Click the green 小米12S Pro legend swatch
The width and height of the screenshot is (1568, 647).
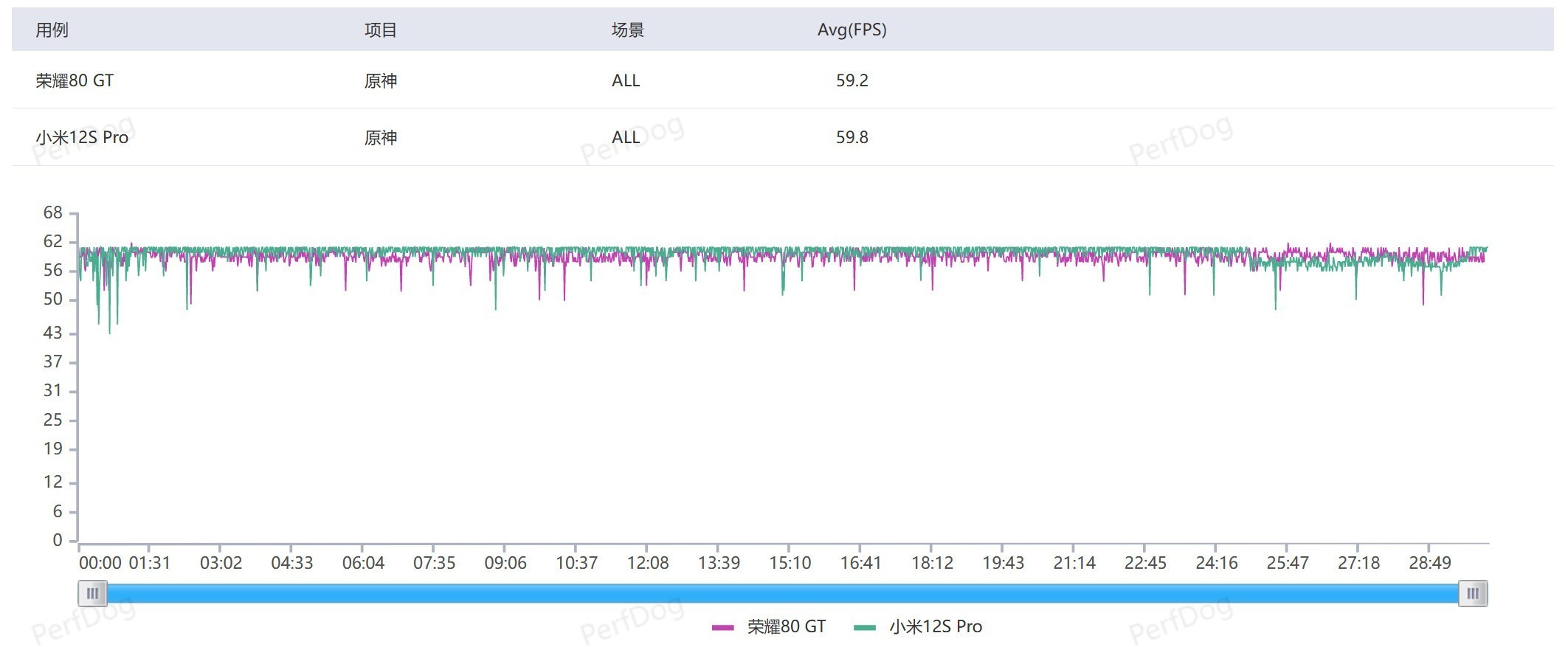point(864,628)
